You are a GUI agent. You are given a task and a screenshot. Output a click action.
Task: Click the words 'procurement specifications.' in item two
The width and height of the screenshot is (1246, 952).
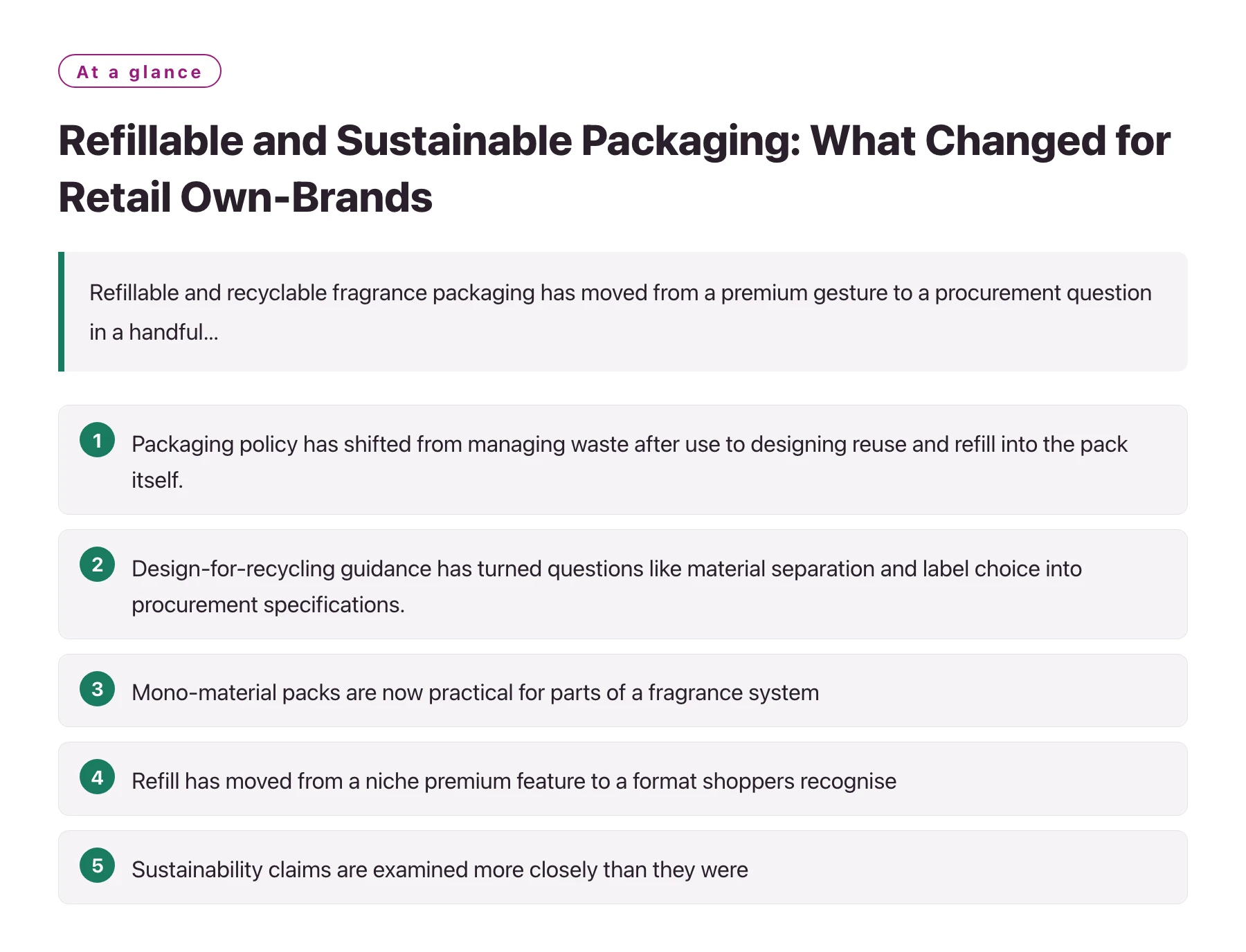point(268,605)
